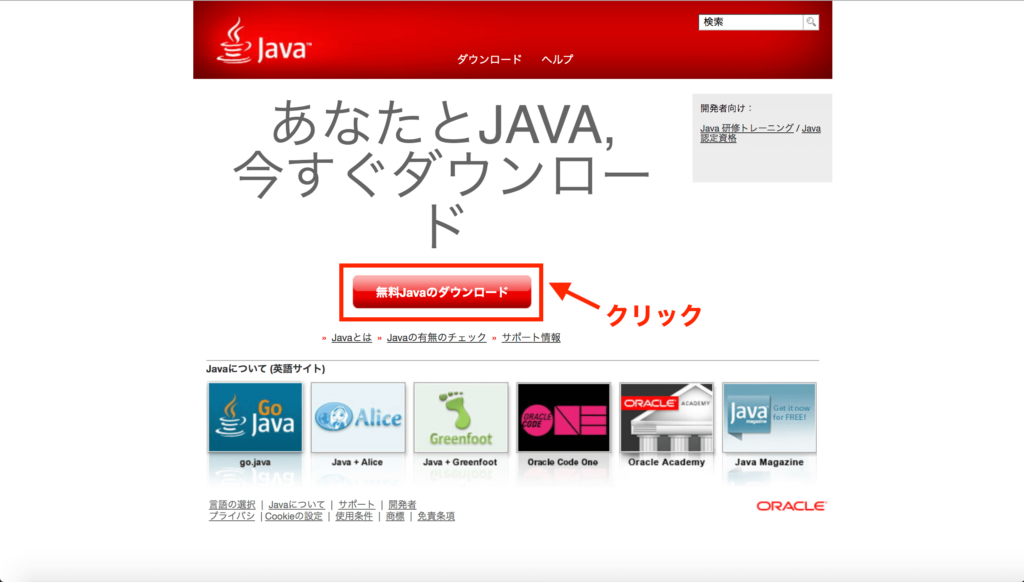Click the Java + Greenfoot caption

460,462
